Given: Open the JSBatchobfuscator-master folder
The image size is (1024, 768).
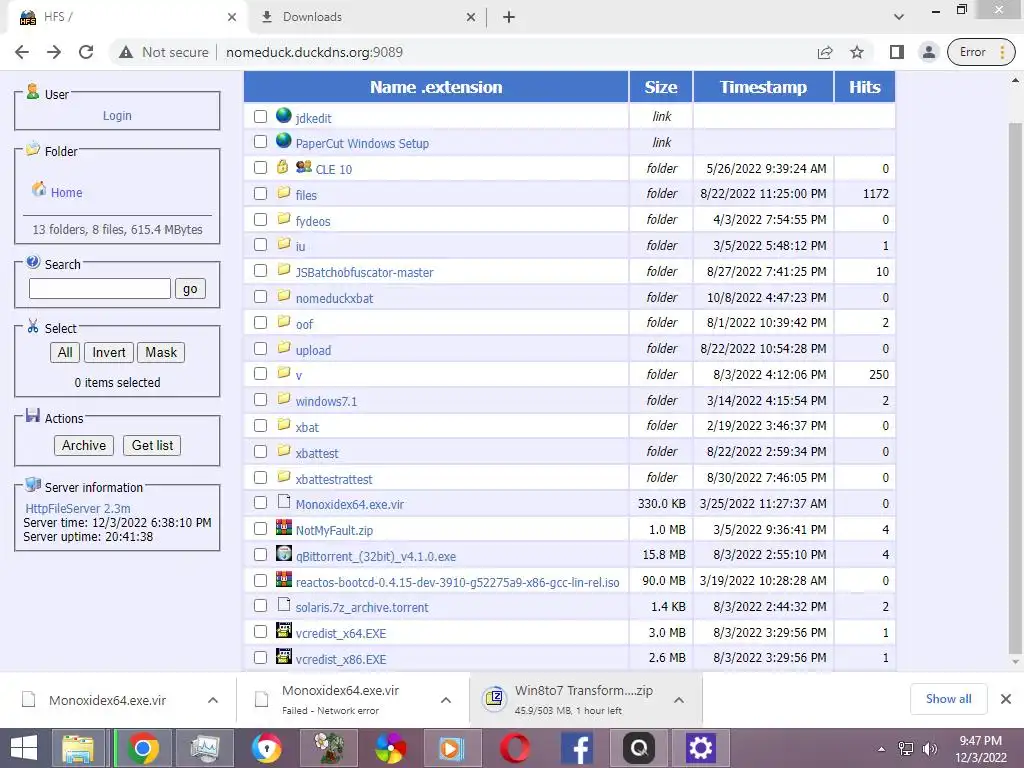Looking at the screenshot, I should click(364, 272).
